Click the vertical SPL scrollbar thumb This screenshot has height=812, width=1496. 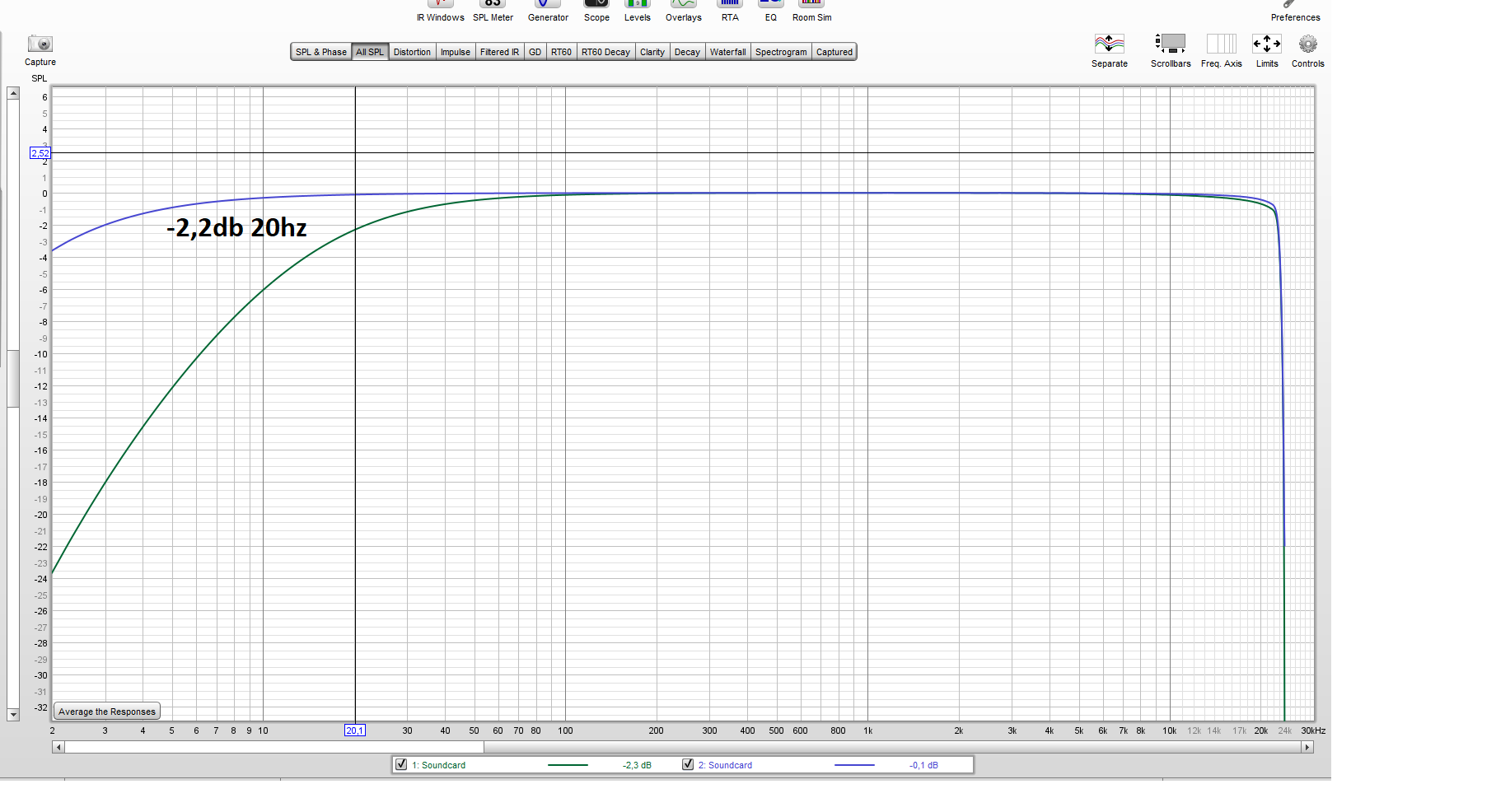point(13,378)
